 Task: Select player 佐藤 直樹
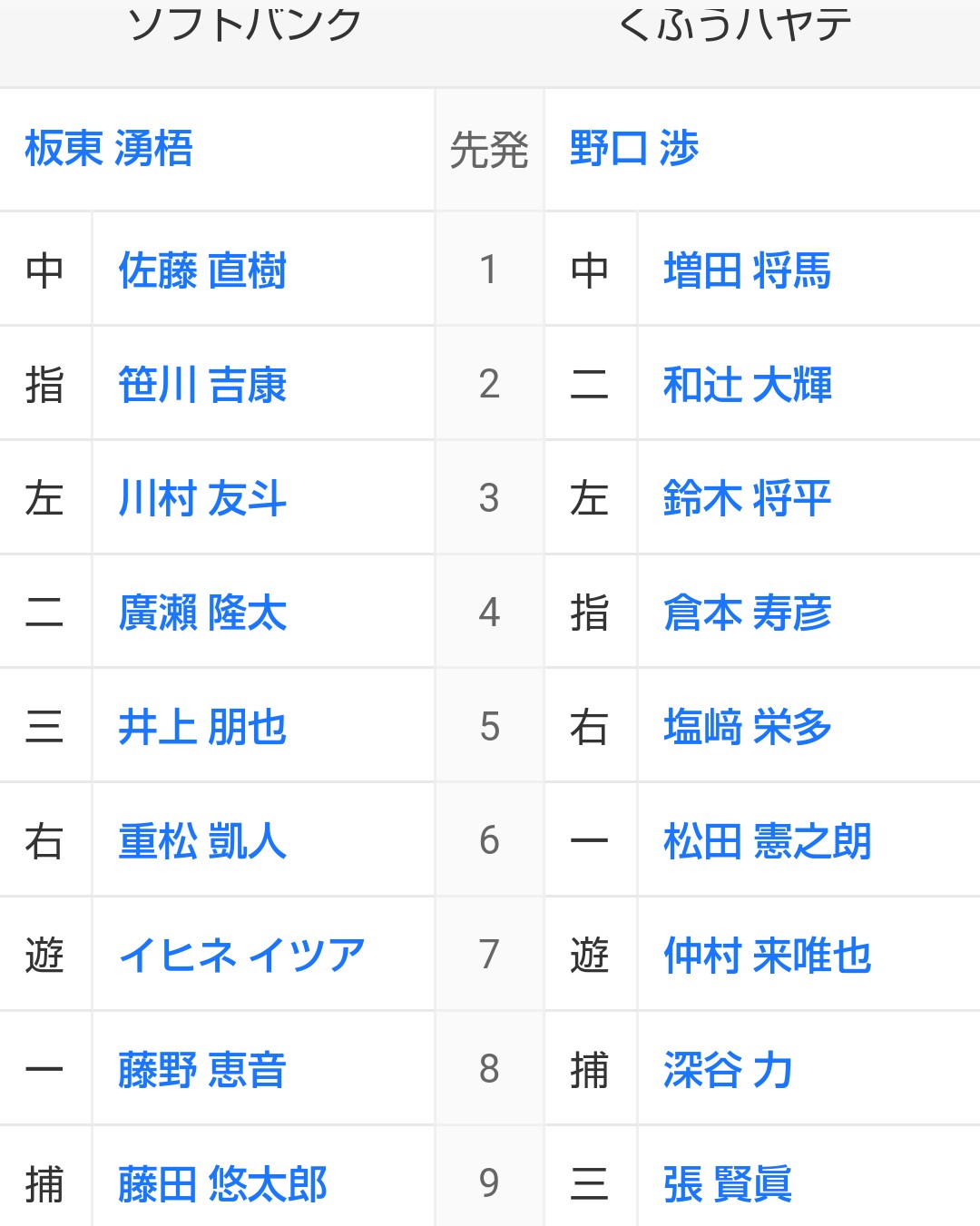point(202,270)
